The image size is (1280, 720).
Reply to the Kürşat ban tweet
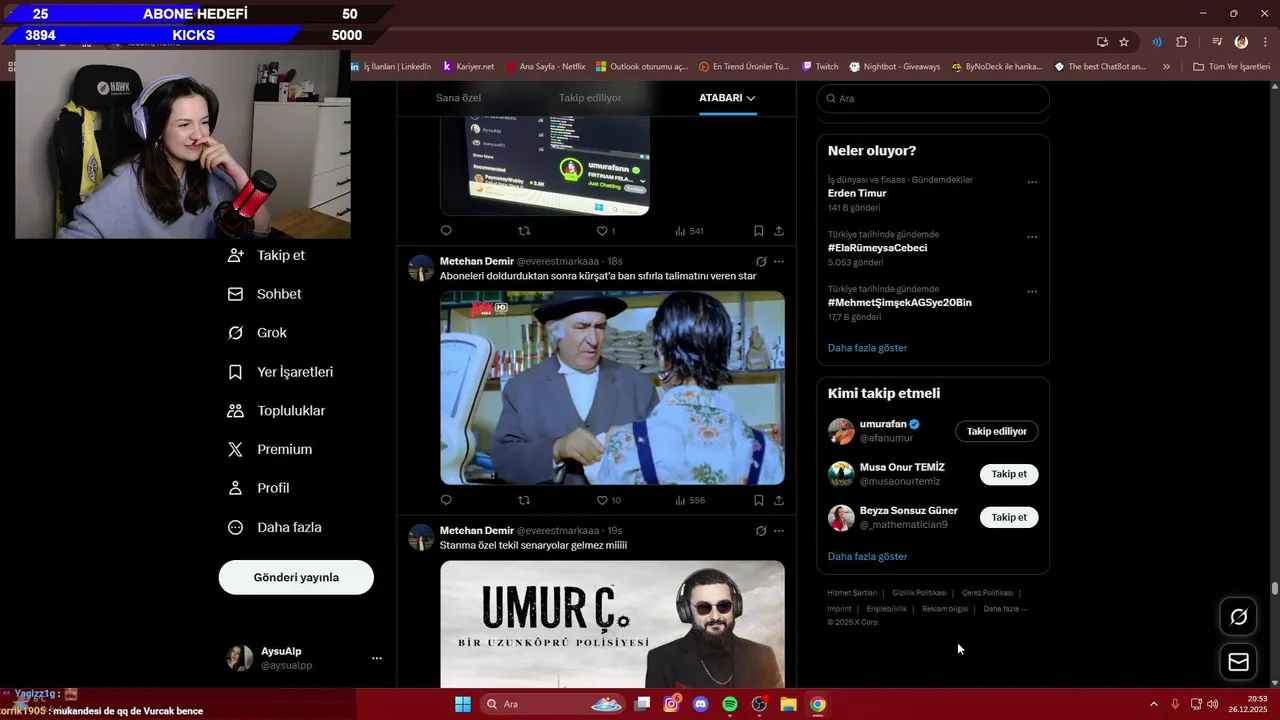(x=446, y=500)
